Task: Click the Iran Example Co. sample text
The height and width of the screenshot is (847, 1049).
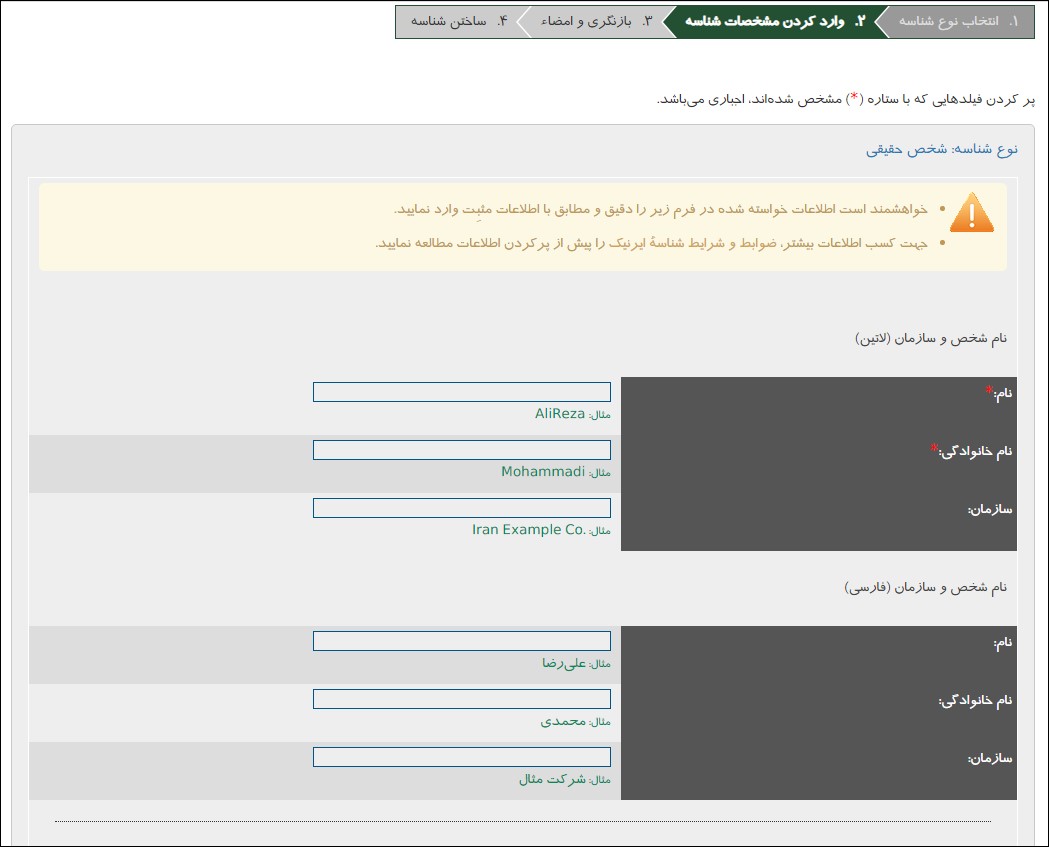Action: click(528, 530)
